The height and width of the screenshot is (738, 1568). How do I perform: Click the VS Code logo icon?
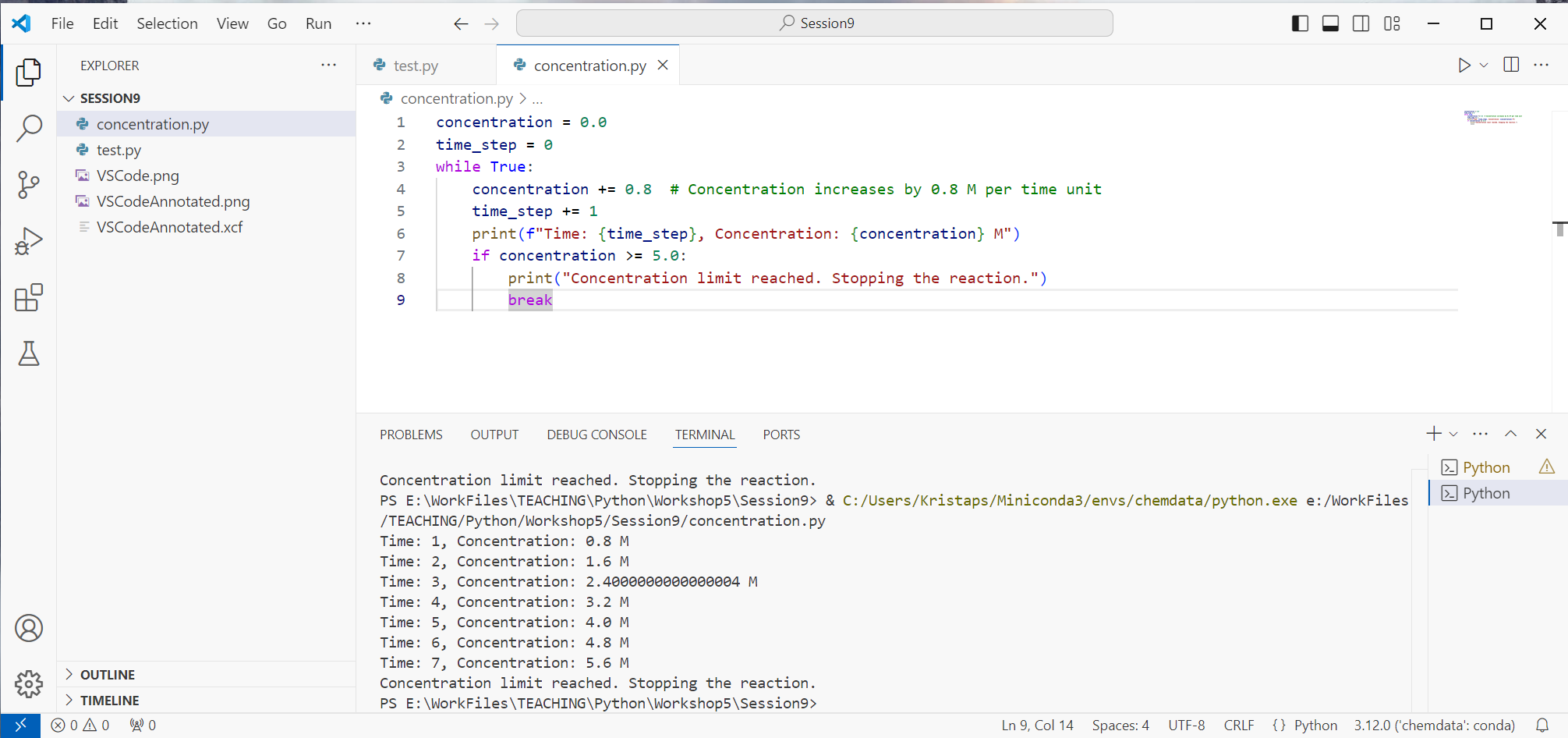[x=21, y=23]
